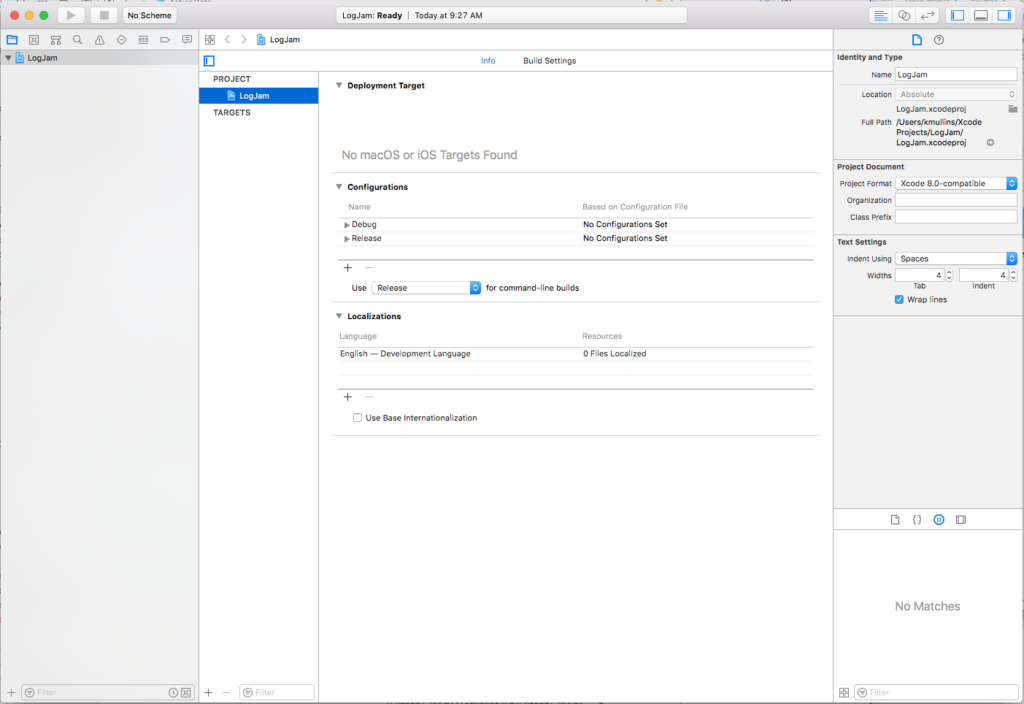Open the Report navigator

[187, 39]
